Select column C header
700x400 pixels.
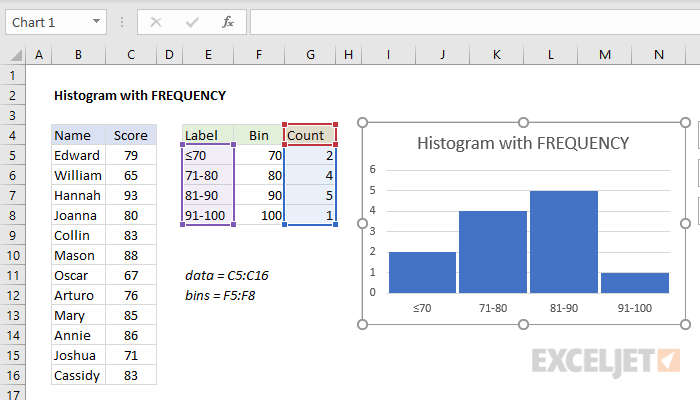[131, 55]
